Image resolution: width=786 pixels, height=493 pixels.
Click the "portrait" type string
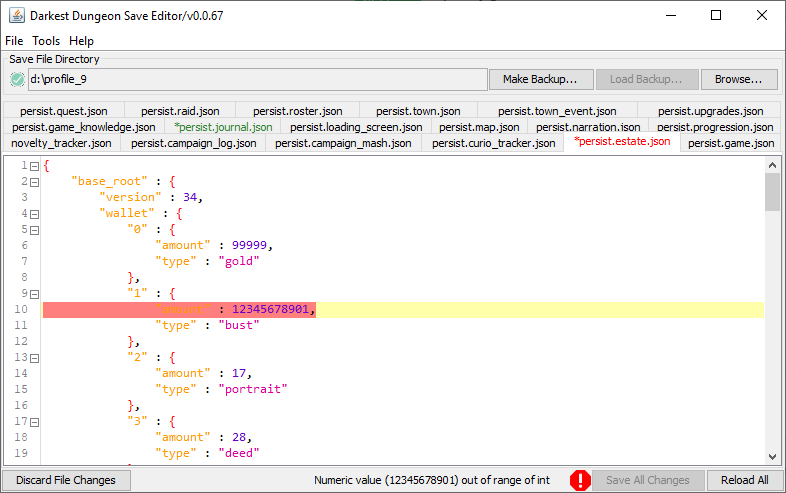tap(253, 389)
